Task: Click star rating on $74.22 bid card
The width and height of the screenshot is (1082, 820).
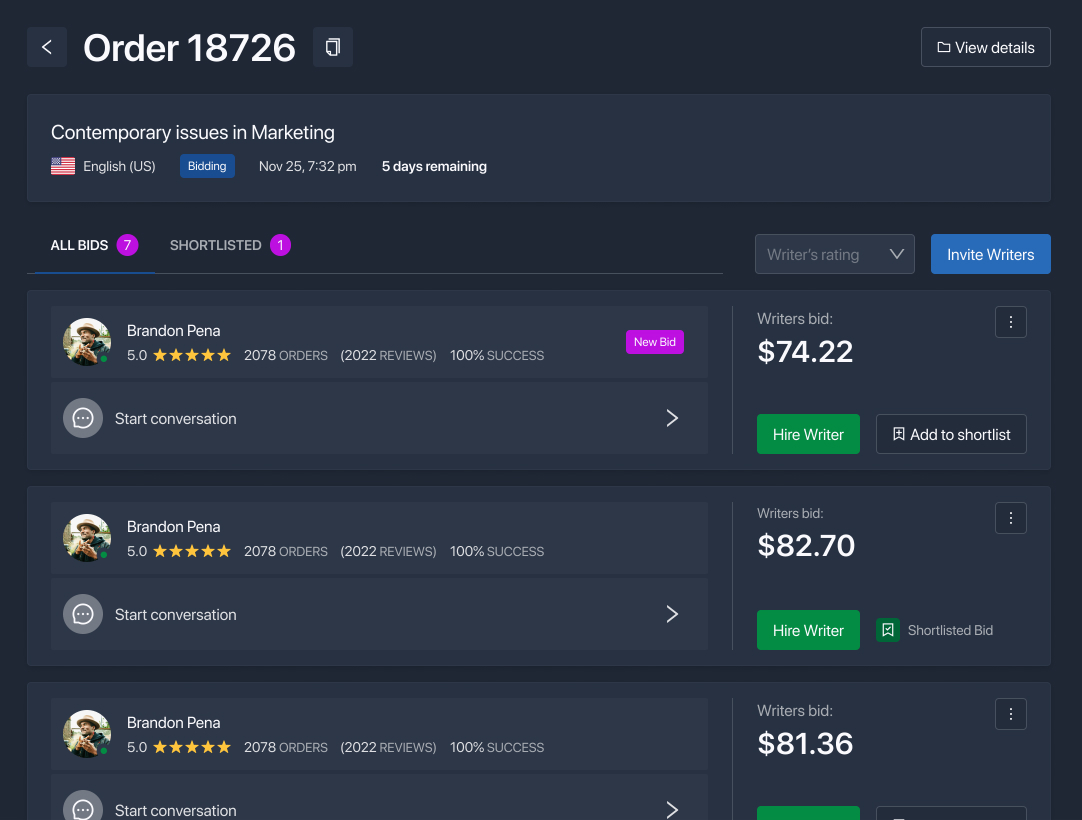Action: pyautogui.click(x=192, y=355)
